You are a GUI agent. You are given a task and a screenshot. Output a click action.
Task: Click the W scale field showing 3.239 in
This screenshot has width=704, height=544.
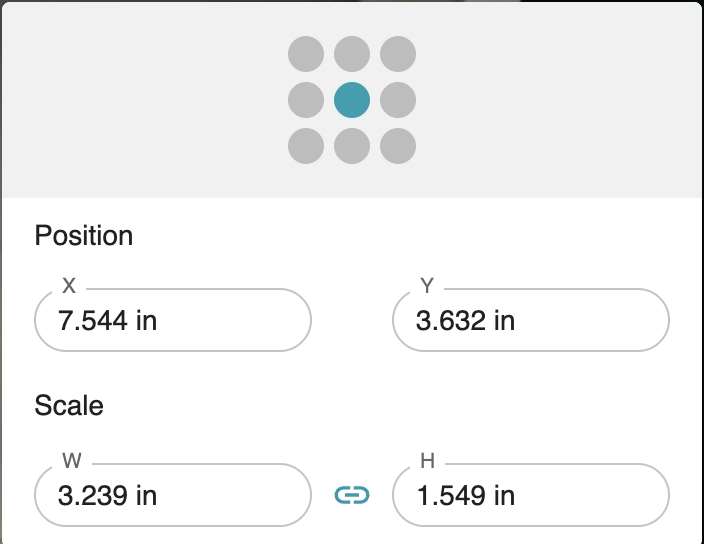(x=173, y=495)
